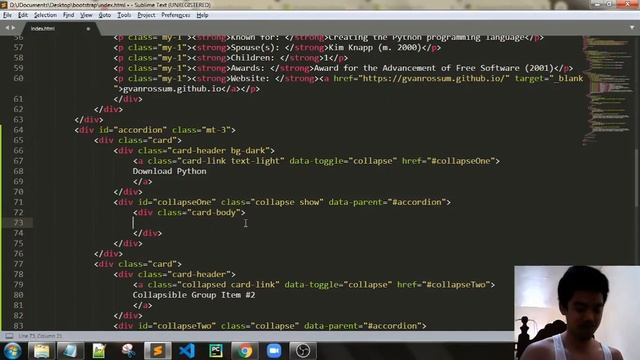
Task: Open the Preferences menu
Action: (x=176, y=15)
